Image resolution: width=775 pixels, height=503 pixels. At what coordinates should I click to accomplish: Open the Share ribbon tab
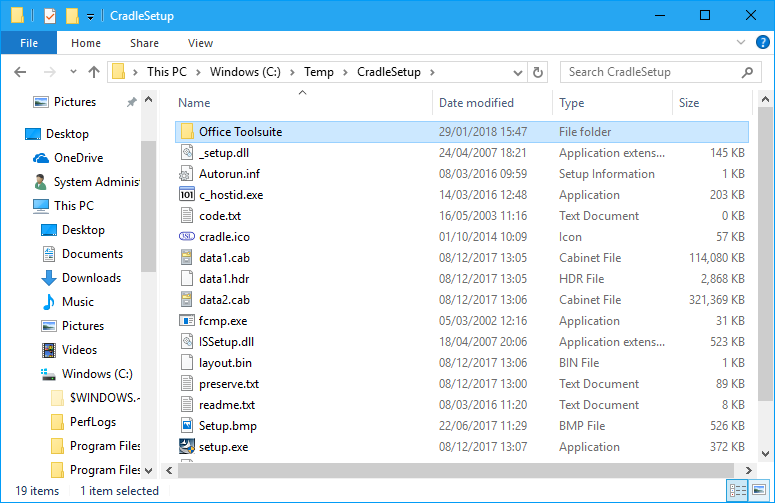pos(144,43)
